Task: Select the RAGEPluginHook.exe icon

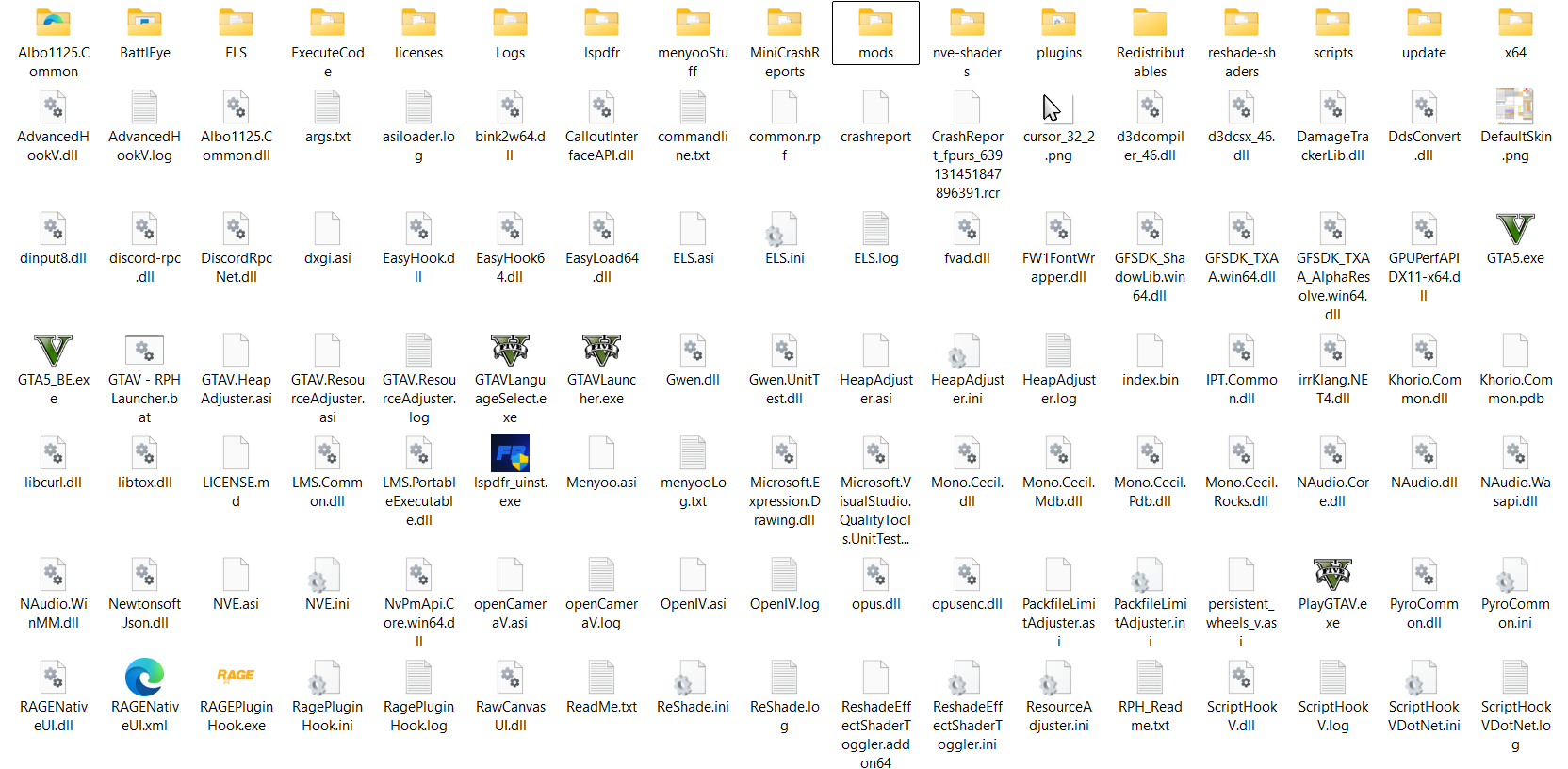Action: point(236,677)
